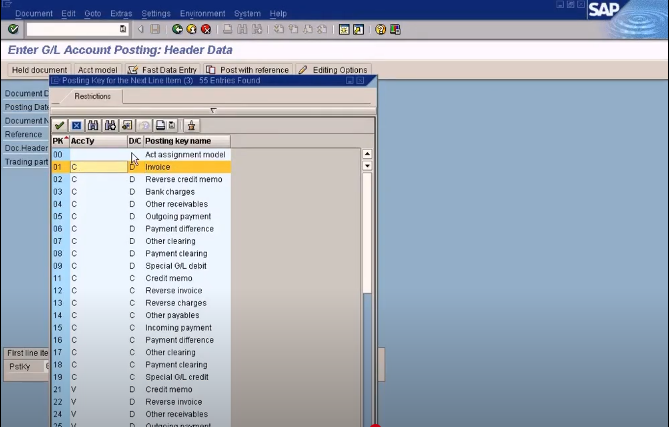Click the popup pin icon
This screenshot has width=669, height=427.
click(x=191, y=125)
